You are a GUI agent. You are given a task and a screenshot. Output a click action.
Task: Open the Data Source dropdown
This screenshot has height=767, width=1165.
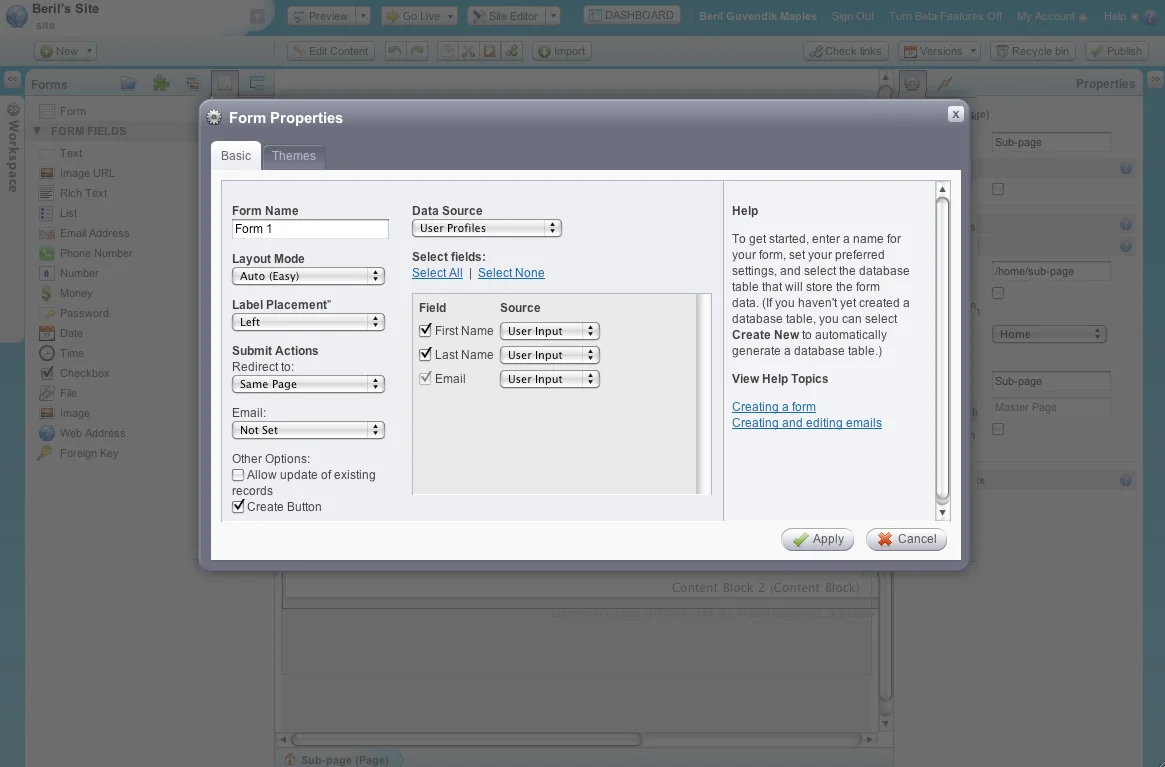pyautogui.click(x=487, y=227)
